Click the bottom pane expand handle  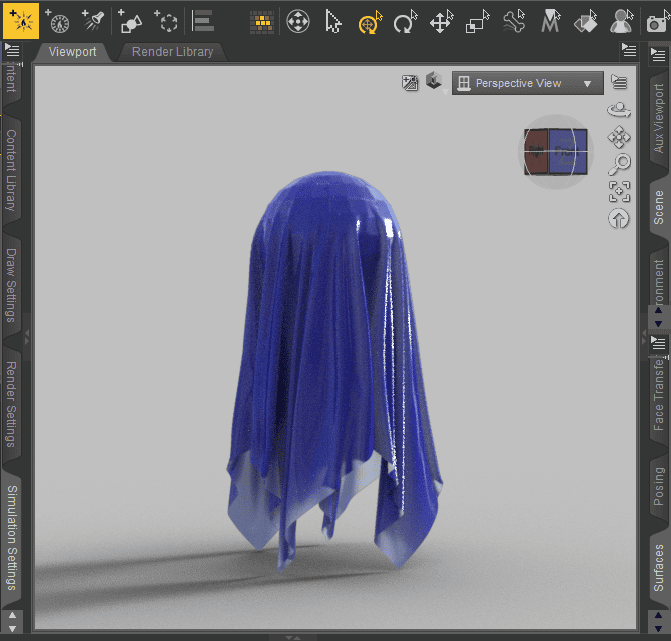(293, 638)
